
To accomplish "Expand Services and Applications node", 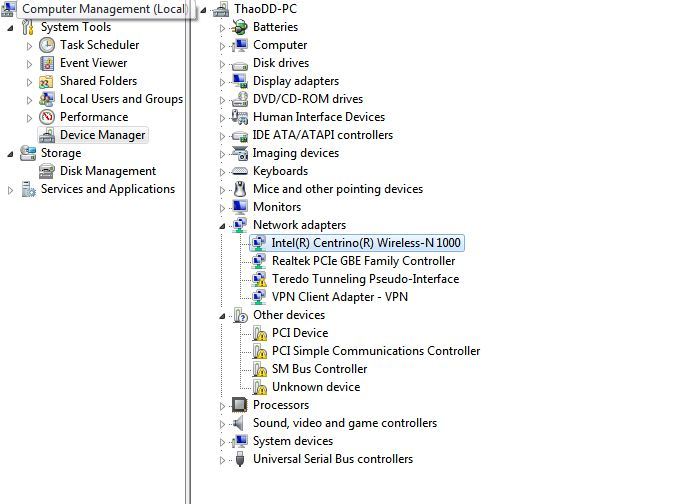I will pos(10,190).
